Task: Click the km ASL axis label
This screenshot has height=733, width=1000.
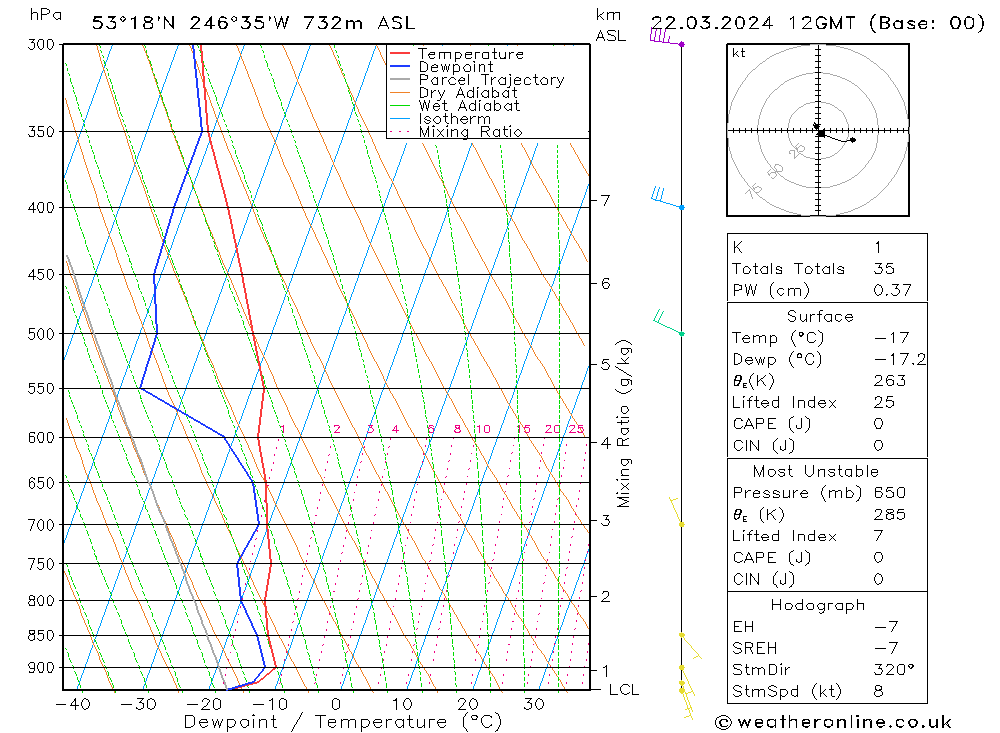Action: coord(610,25)
